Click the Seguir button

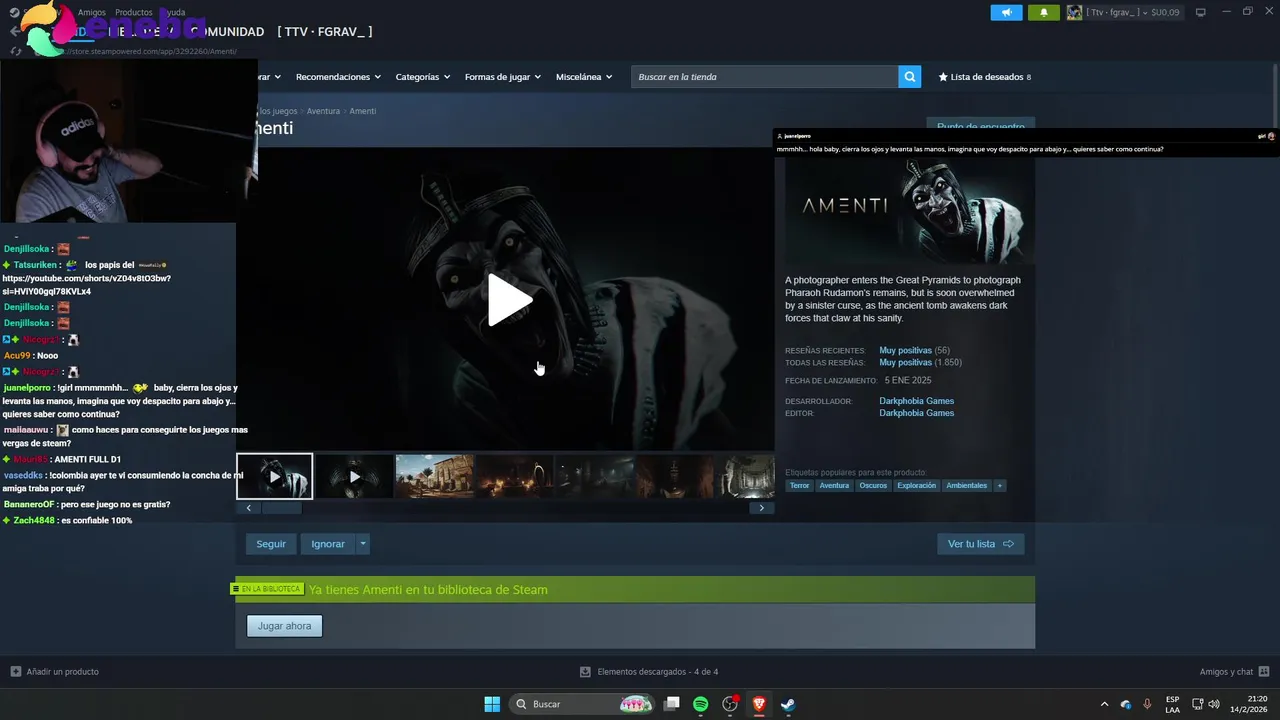tap(271, 544)
